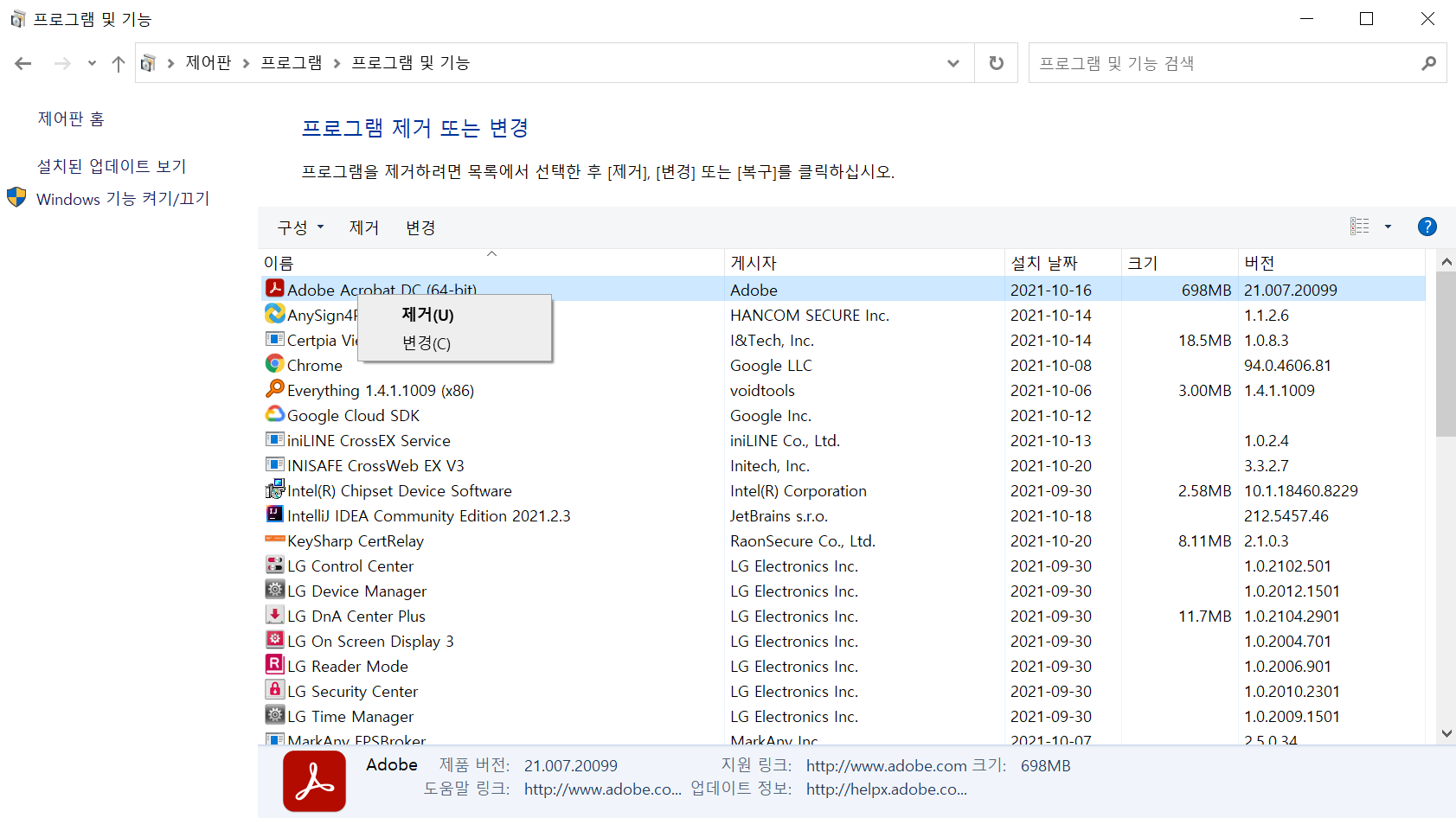Open Windows 기능 켜기/끄기 link
This screenshot has width=1456, height=818.
(x=123, y=199)
